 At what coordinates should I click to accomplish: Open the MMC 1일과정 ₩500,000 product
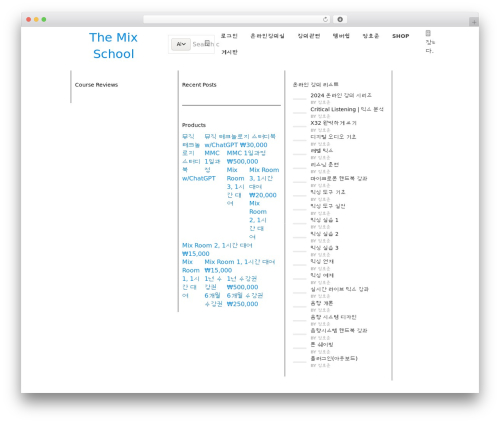[246, 157]
